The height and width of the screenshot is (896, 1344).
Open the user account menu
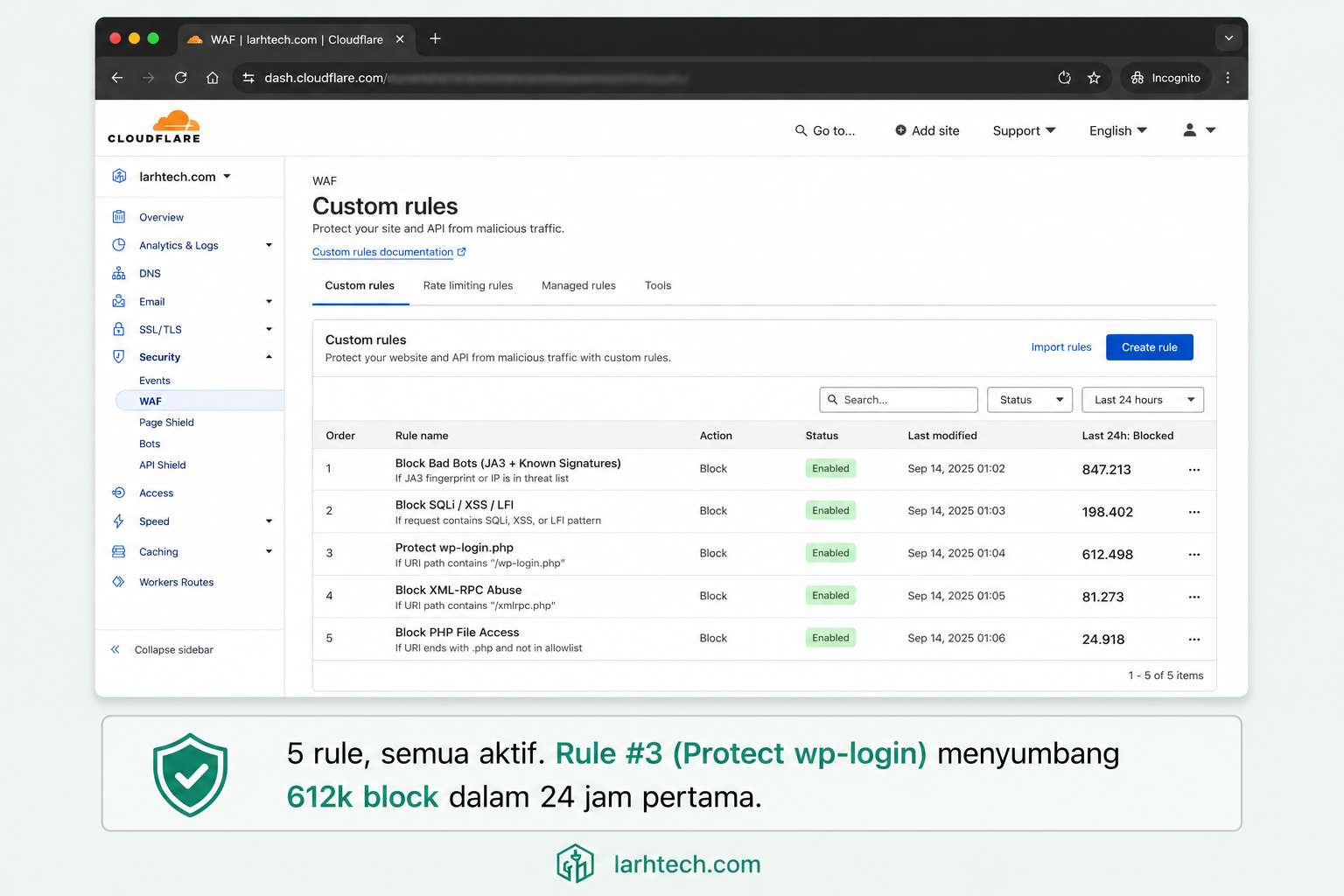tap(1200, 129)
